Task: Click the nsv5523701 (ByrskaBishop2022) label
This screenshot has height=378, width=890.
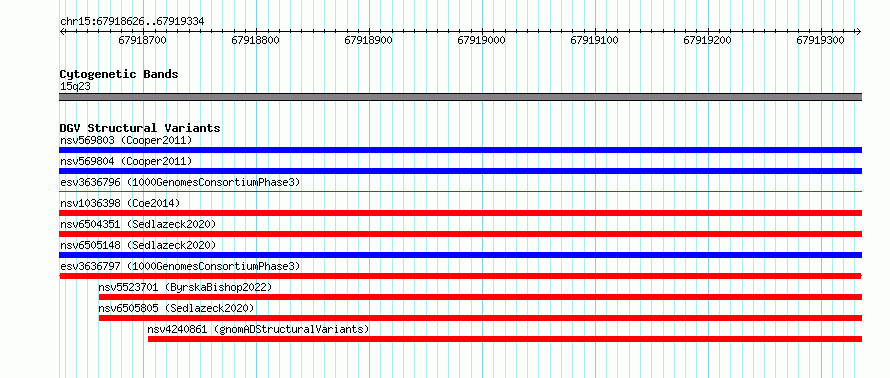Action: [x=185, y=287]
